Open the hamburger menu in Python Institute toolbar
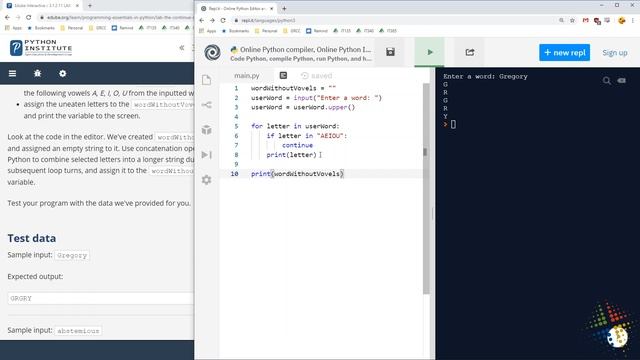This screenshot has width=640, height=360. 13,73
